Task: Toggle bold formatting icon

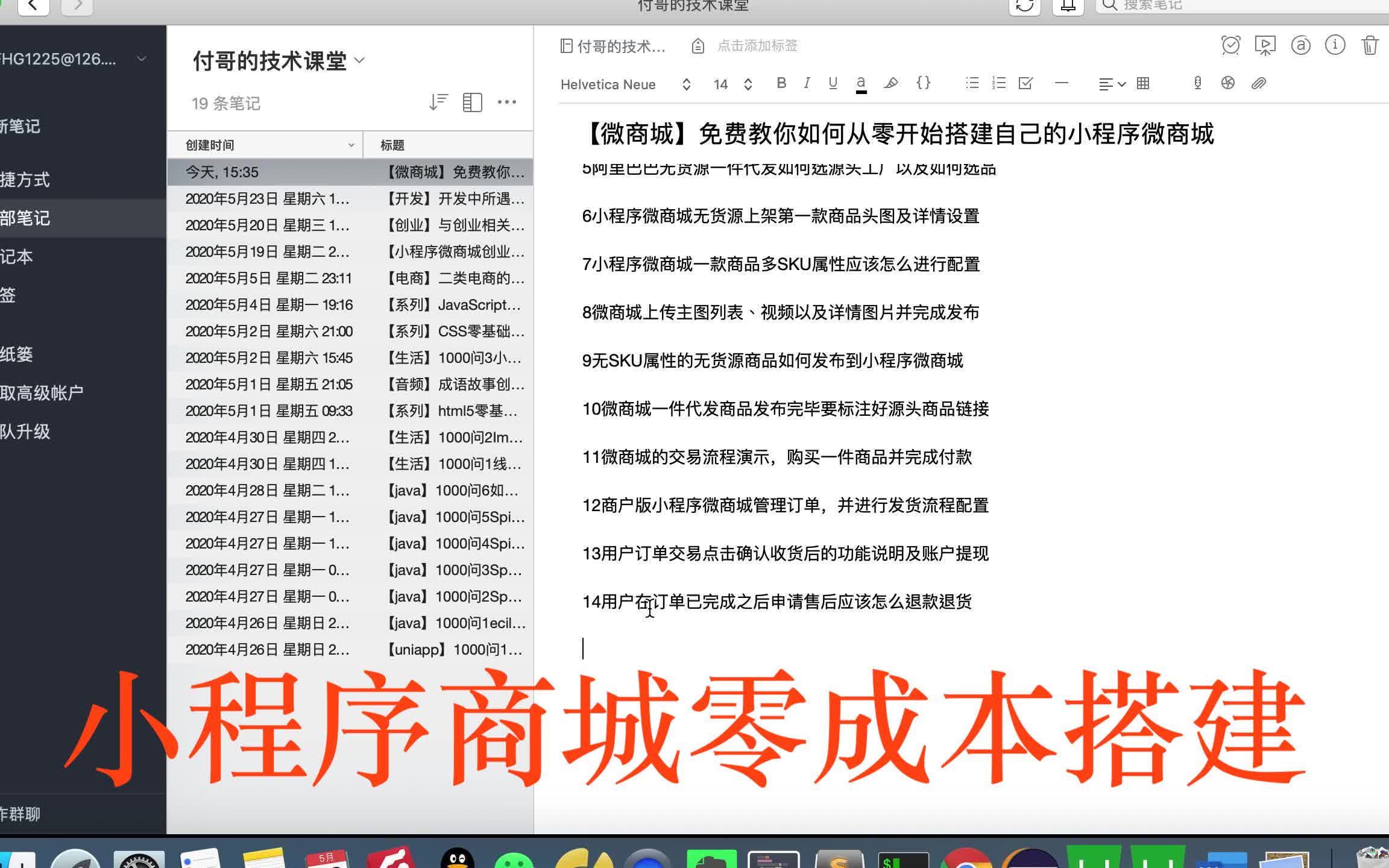Action: (x=782, y=83)
